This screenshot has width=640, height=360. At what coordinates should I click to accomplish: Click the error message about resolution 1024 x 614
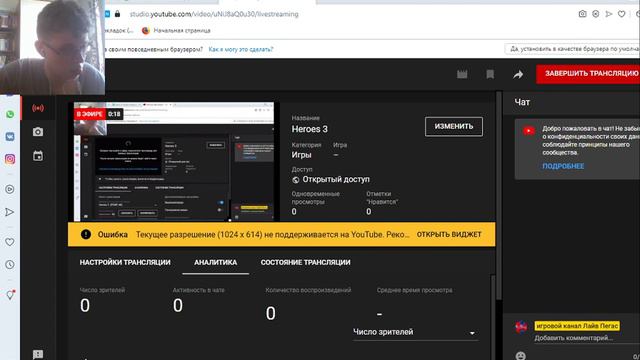(272, 235)
